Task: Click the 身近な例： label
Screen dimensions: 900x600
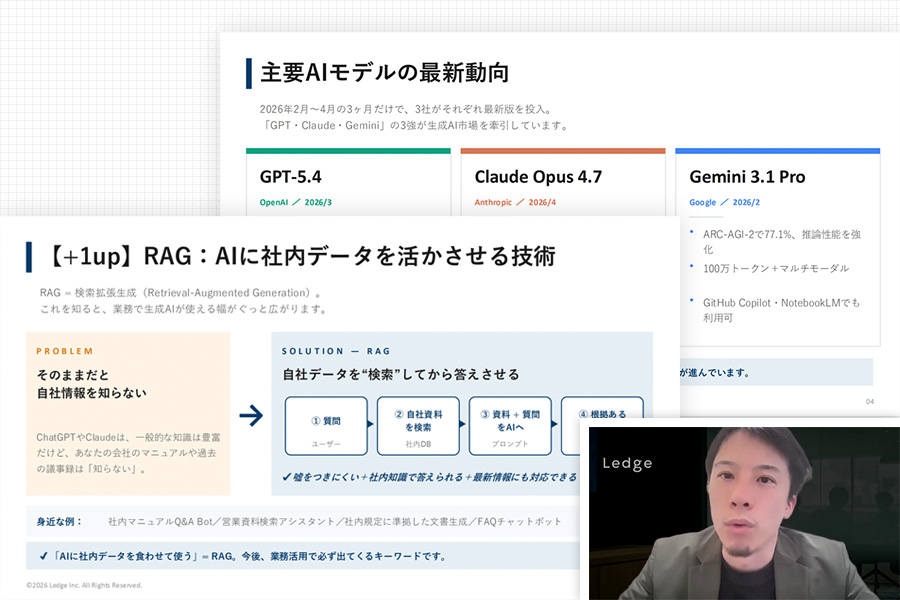Action: click(x=59, y=521)
